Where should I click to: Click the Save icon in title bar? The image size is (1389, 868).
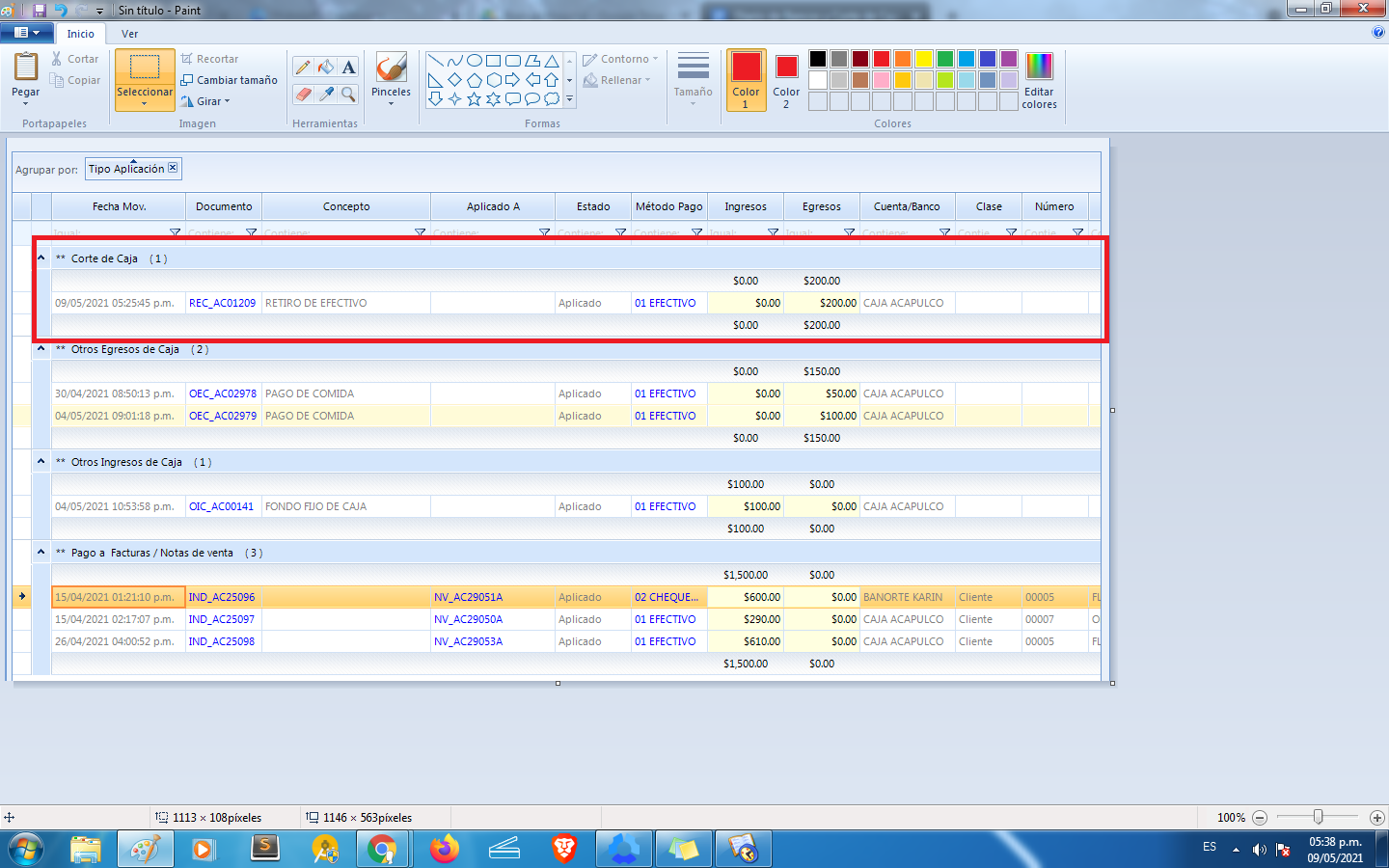(x=40, y=10)
